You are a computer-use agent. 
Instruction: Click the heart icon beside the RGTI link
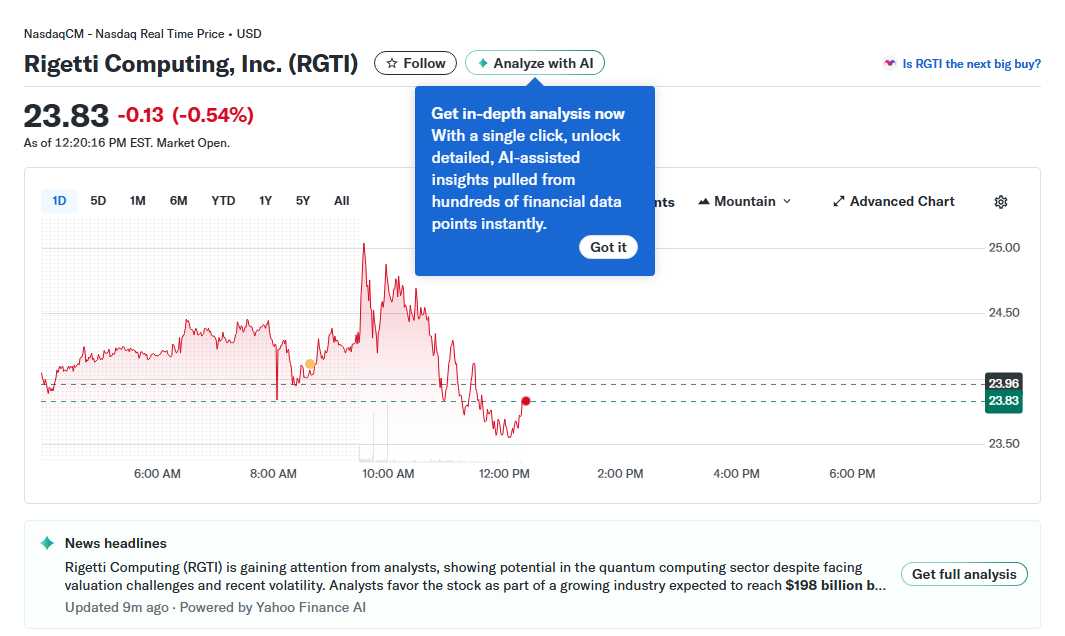click(x=890, y=63)
